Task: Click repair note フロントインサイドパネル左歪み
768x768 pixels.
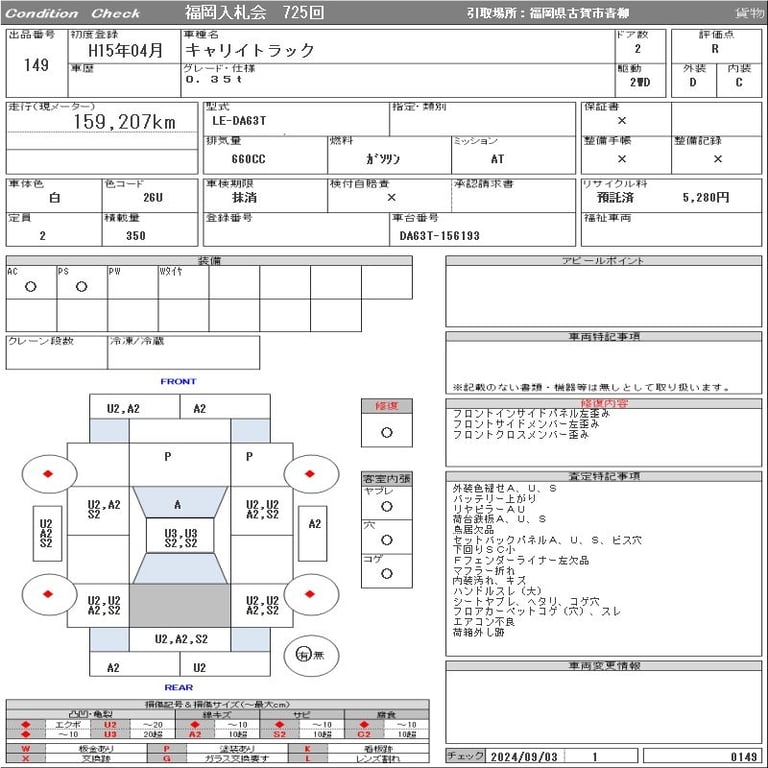Action: pyautogui.click(x=531, y=413)
